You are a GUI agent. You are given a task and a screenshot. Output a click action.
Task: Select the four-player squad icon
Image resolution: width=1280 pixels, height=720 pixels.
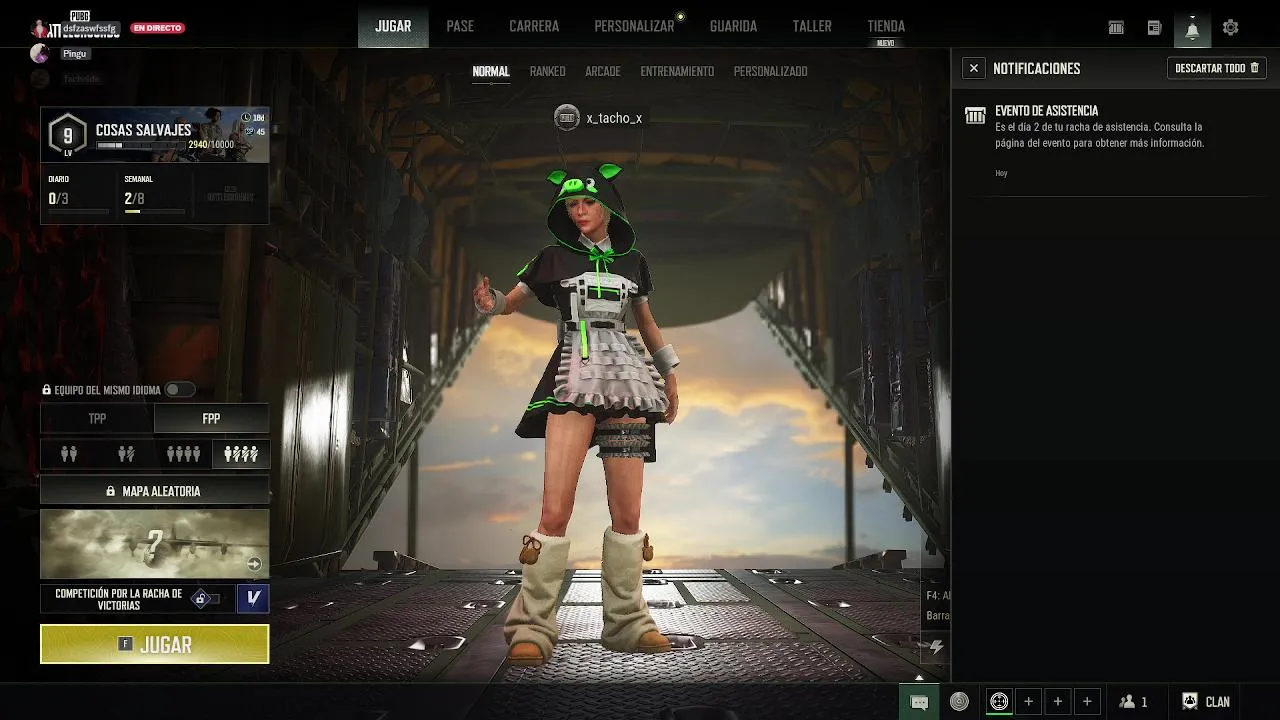(183, 454)
